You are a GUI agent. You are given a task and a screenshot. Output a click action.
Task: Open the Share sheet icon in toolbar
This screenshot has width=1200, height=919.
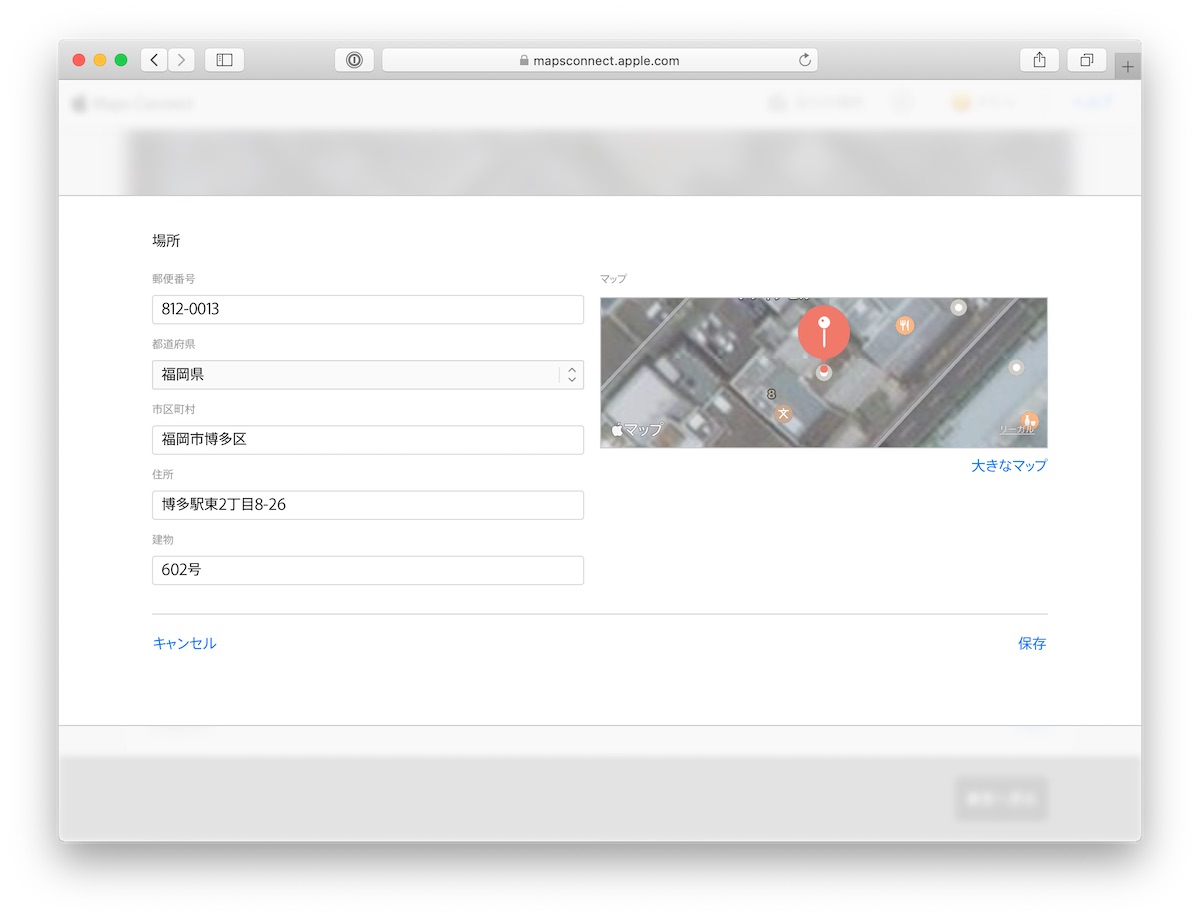click(x=1039, y=60)
